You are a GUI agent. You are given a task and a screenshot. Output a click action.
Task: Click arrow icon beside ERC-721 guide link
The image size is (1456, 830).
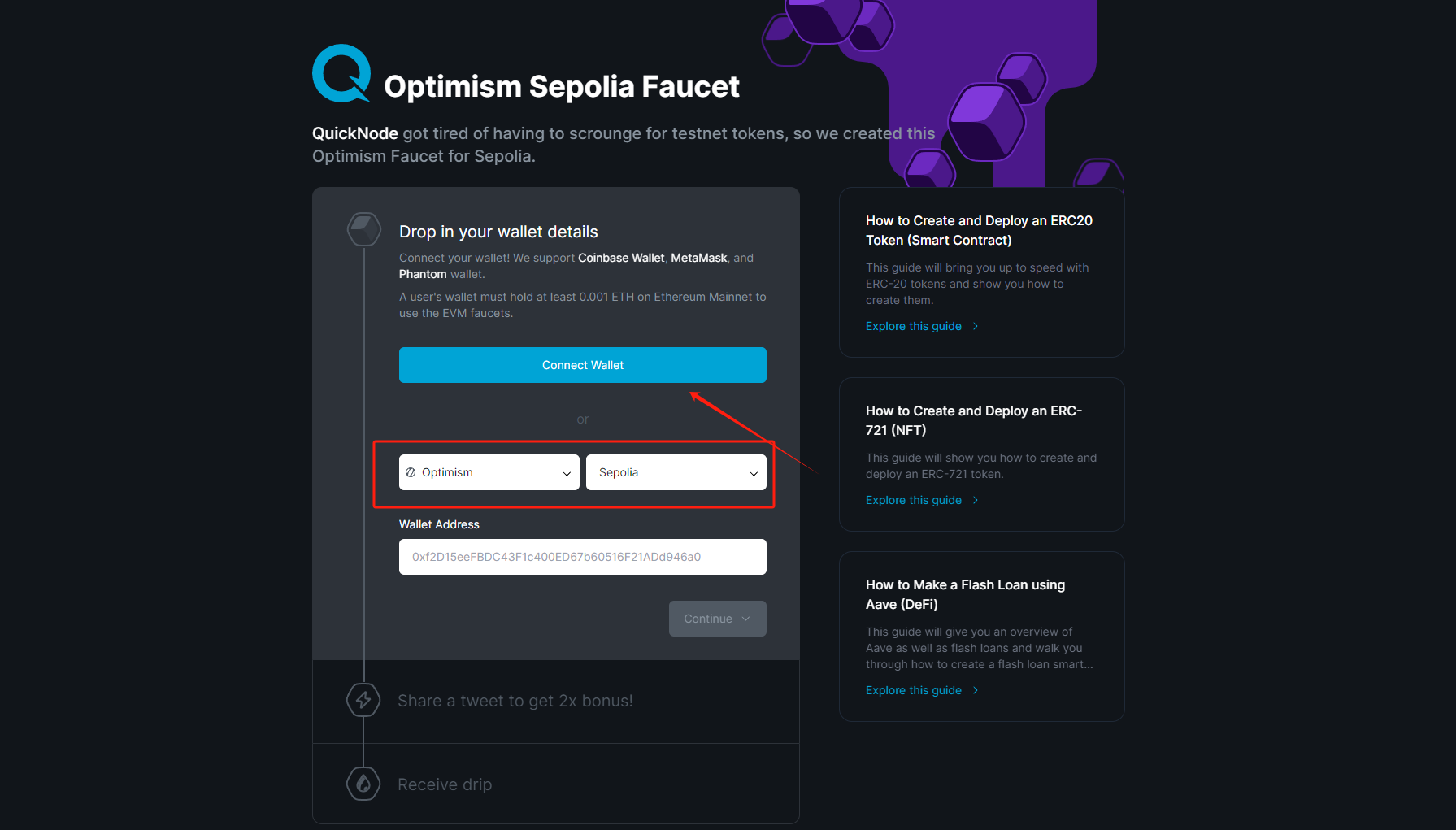pyautogui.click(x=976, y=500)
